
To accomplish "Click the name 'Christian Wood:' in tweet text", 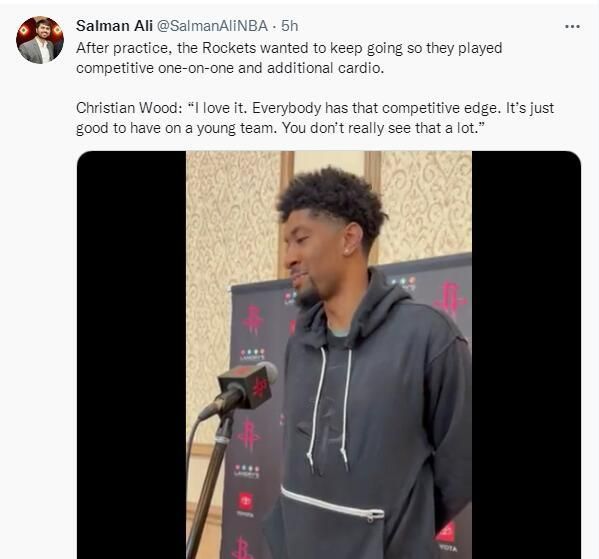I will (129, 108).
